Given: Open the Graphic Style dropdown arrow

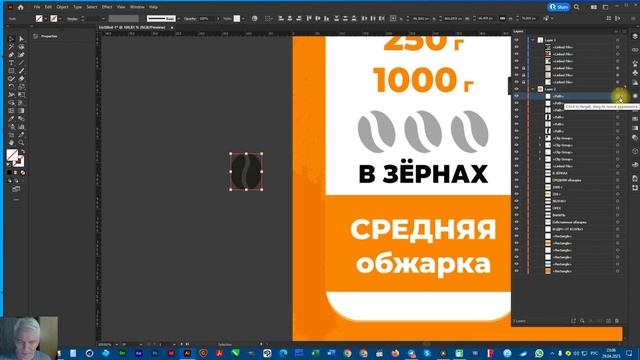Looking at the screenshot, I should [243, 18].
